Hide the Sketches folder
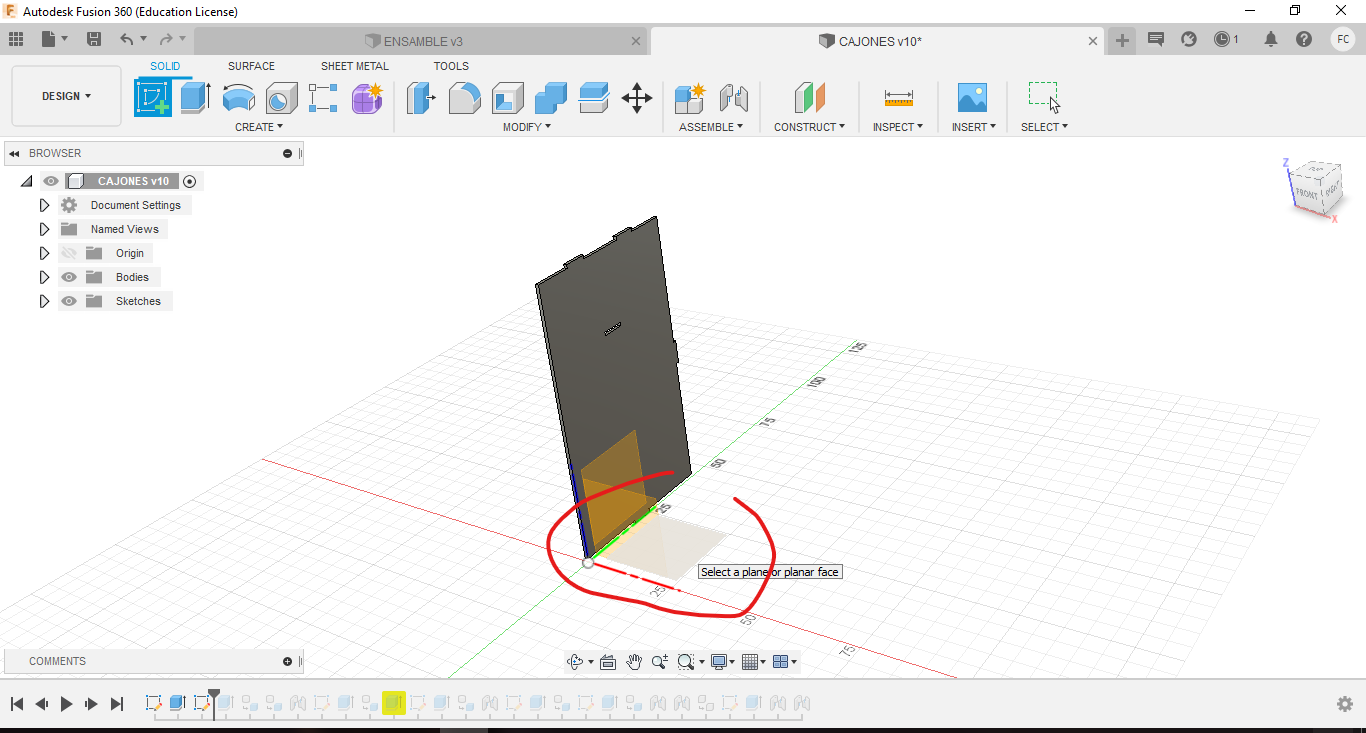Screen dimensions: 1366x733 point(69,301)
